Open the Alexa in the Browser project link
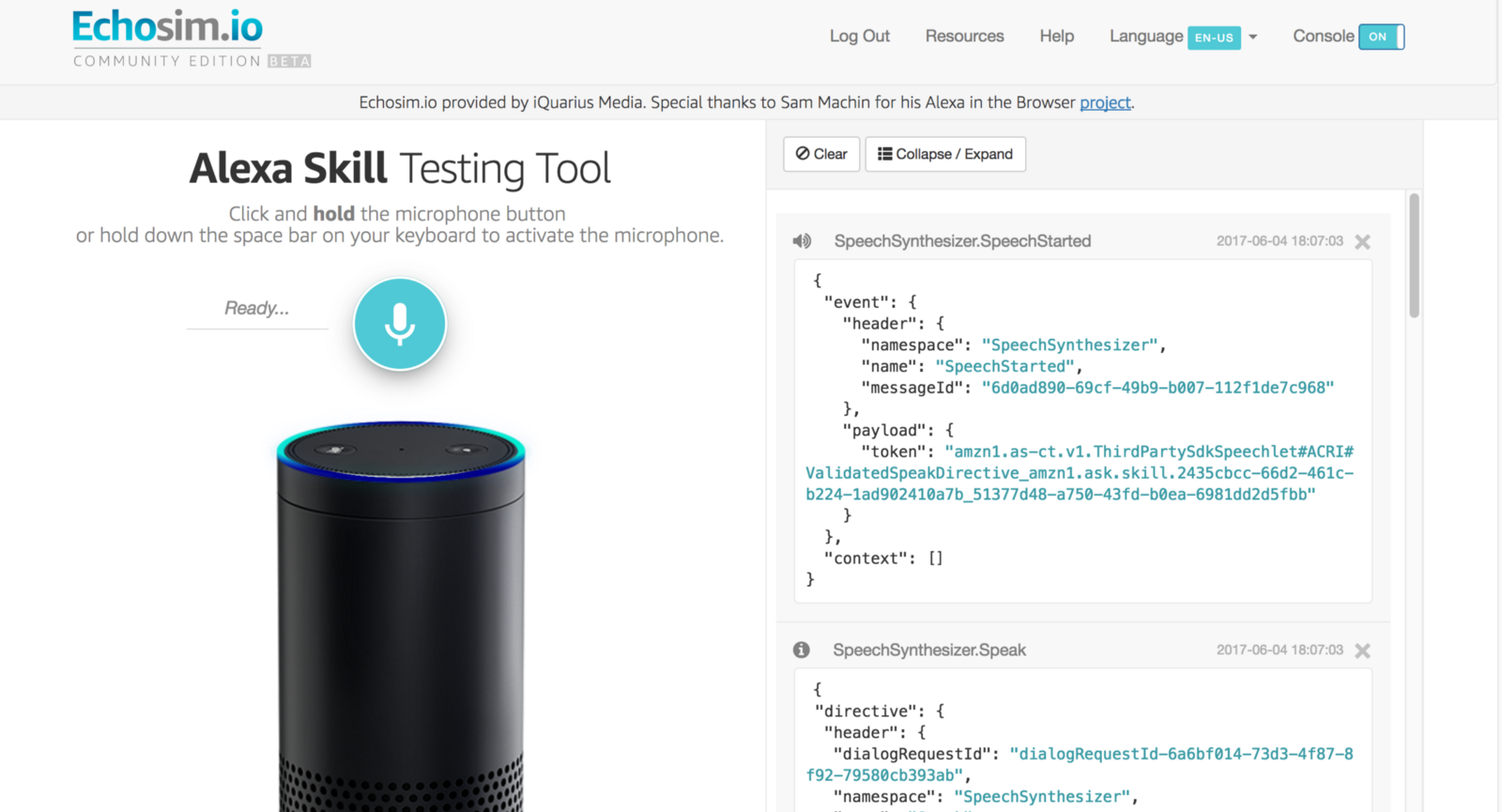 1105,102
